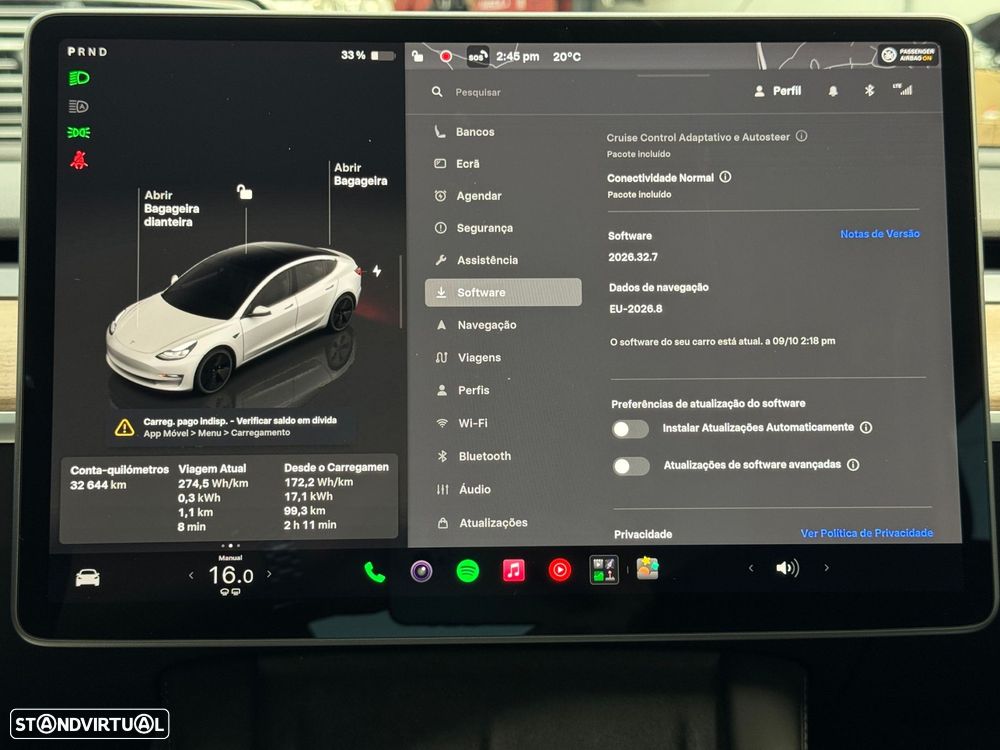This screenshot has width=1000, height=750.
Task: Tap the red seatbelt warning icon
Action: pos(78,160)
